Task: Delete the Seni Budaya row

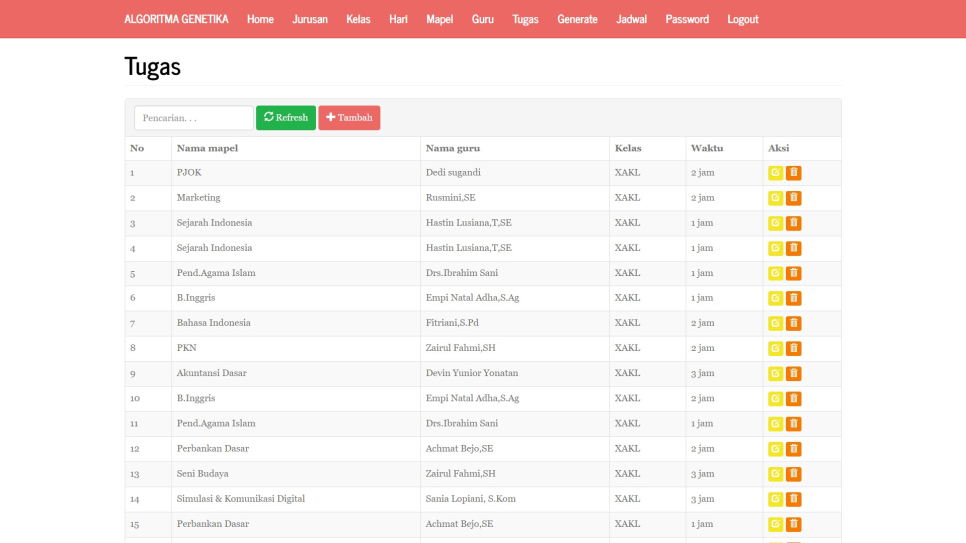Action: (x=793, y=474)
